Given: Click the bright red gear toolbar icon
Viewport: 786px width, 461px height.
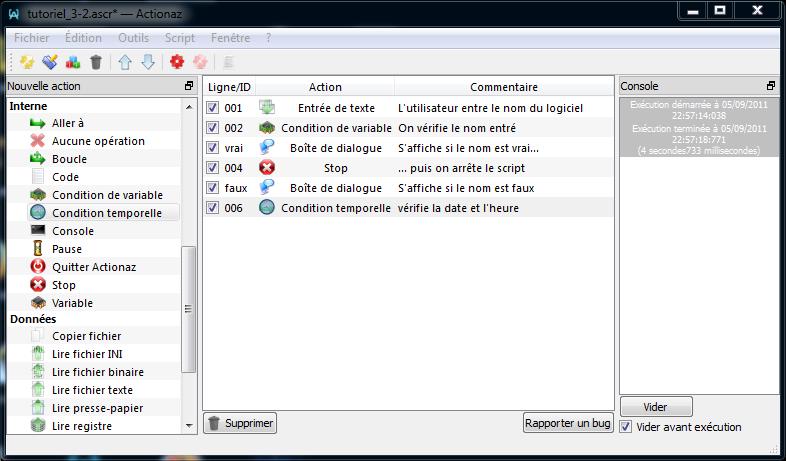Looking at the screenshot, I should click(x=177, y=62).
